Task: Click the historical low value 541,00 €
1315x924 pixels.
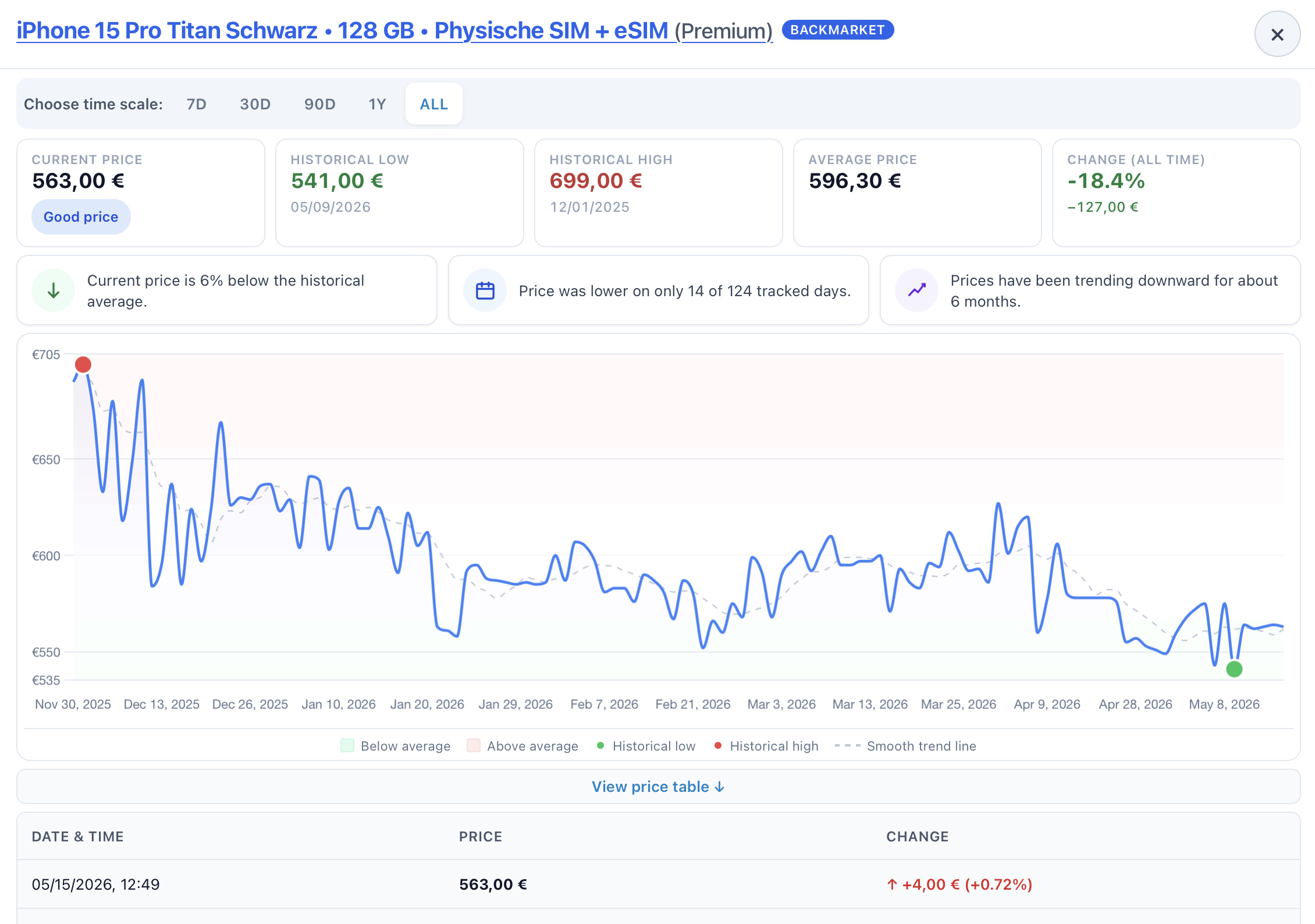Action: (337, 181)
